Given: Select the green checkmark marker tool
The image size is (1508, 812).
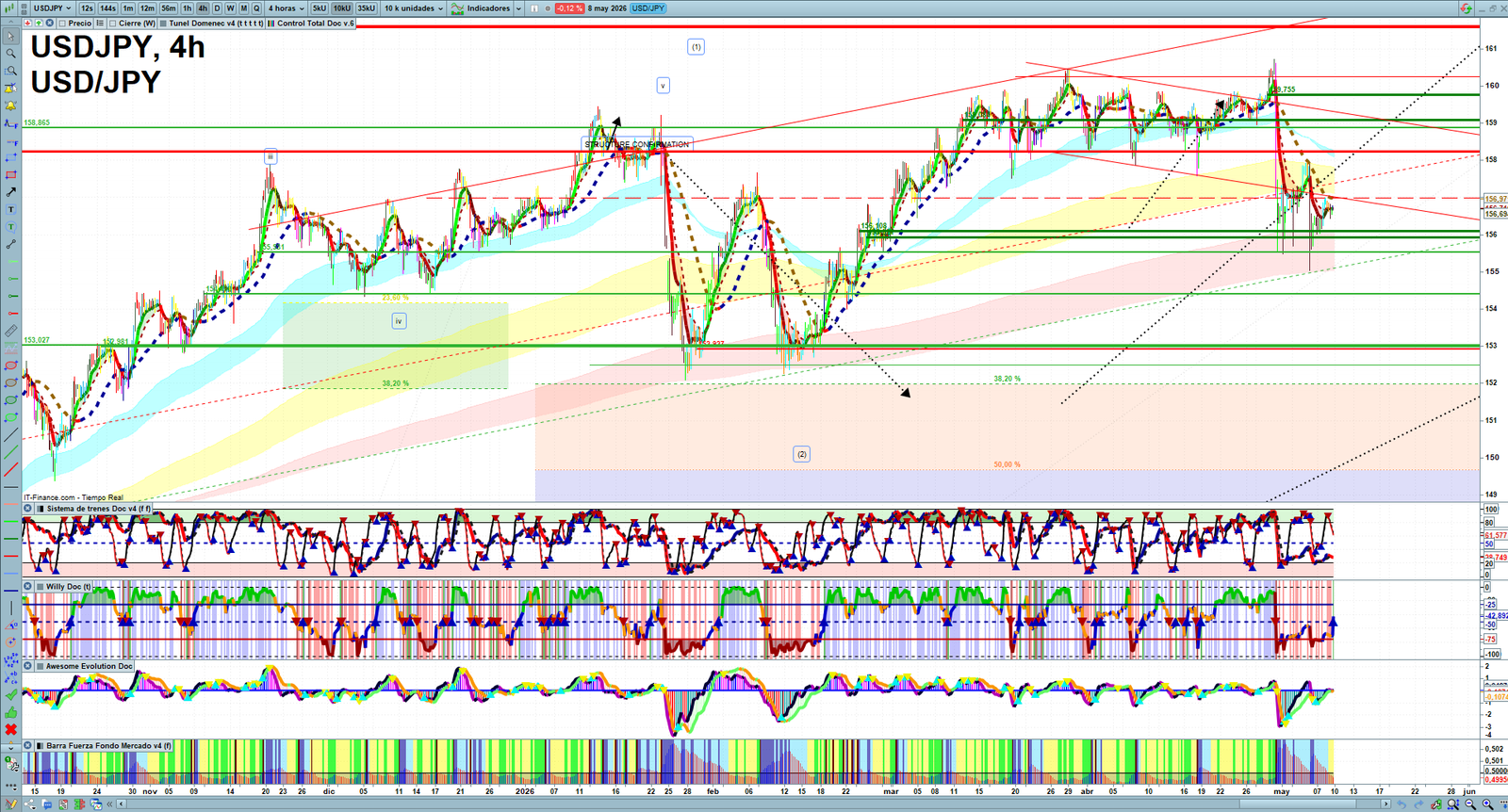Looking at the screenshot, I should (x=11, y=694).
